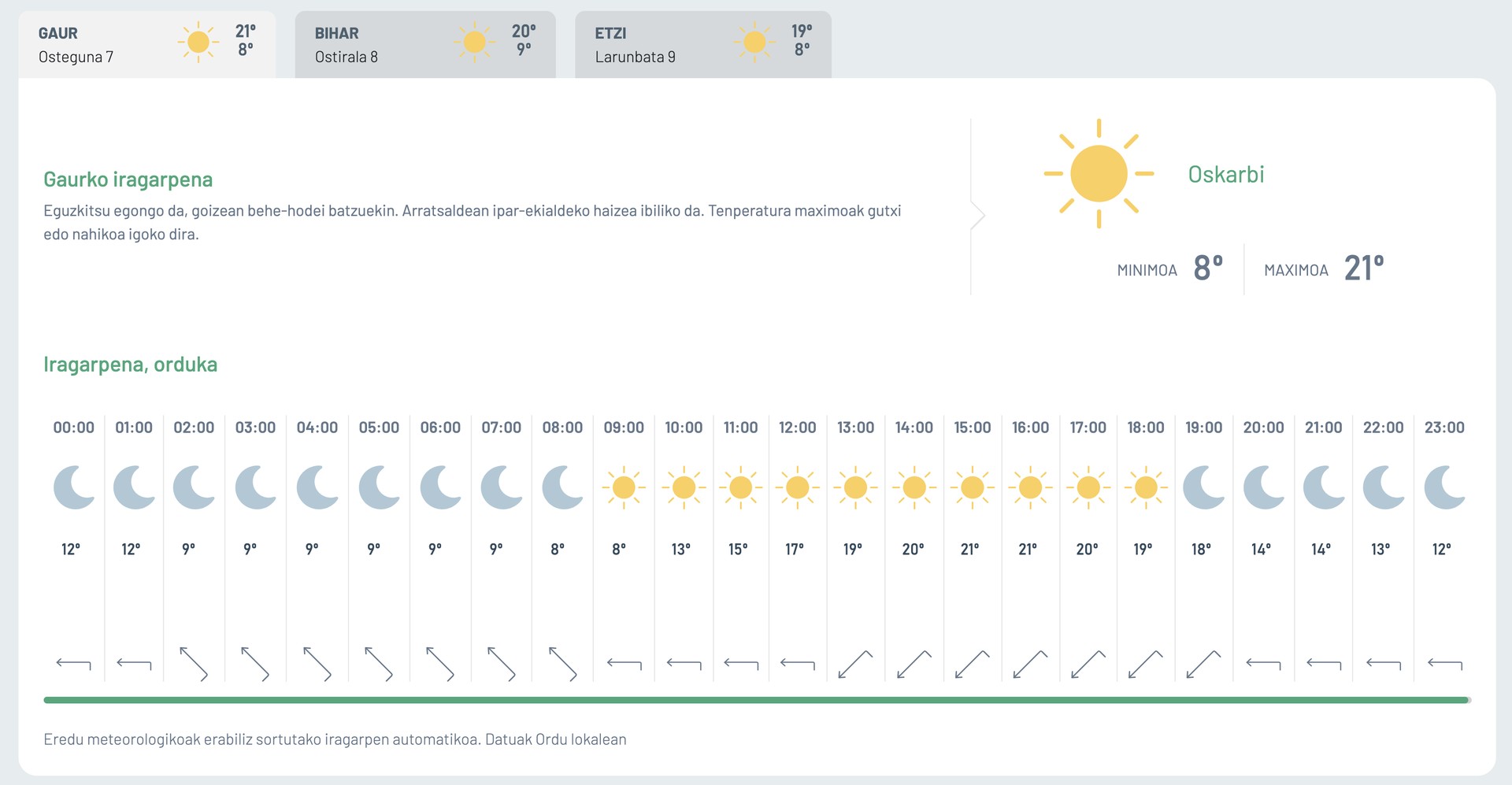
Task: Select the GAUR Osteguna 7 tab
Action: pos(147,44)
